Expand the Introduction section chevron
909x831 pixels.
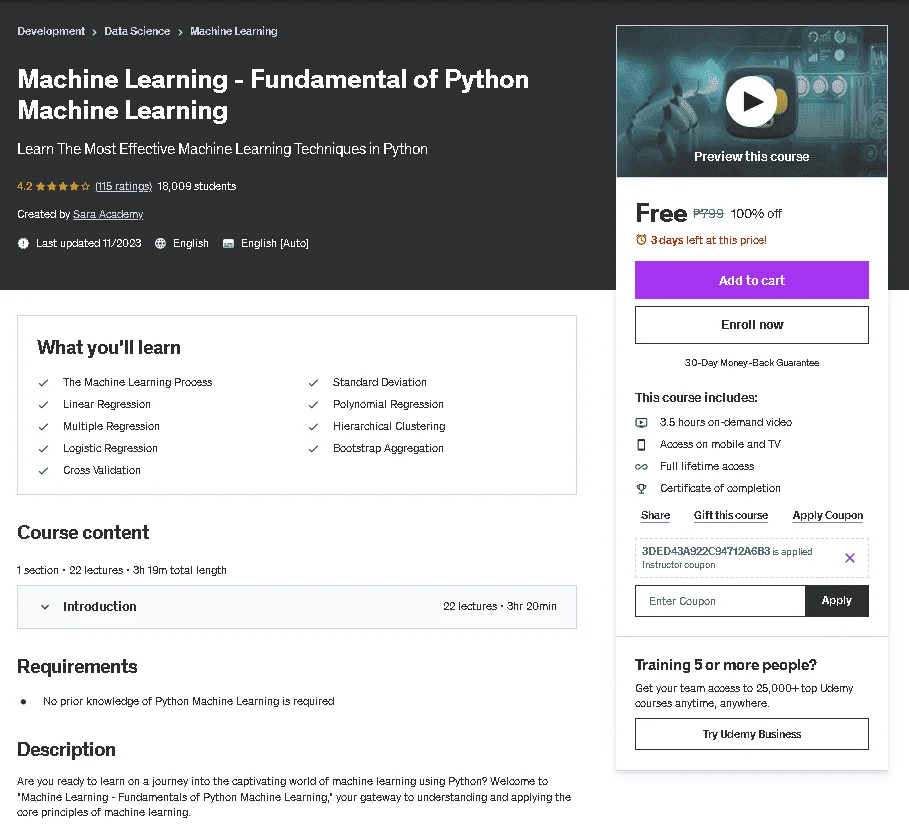pyautogui.click(x=45, y=607)
